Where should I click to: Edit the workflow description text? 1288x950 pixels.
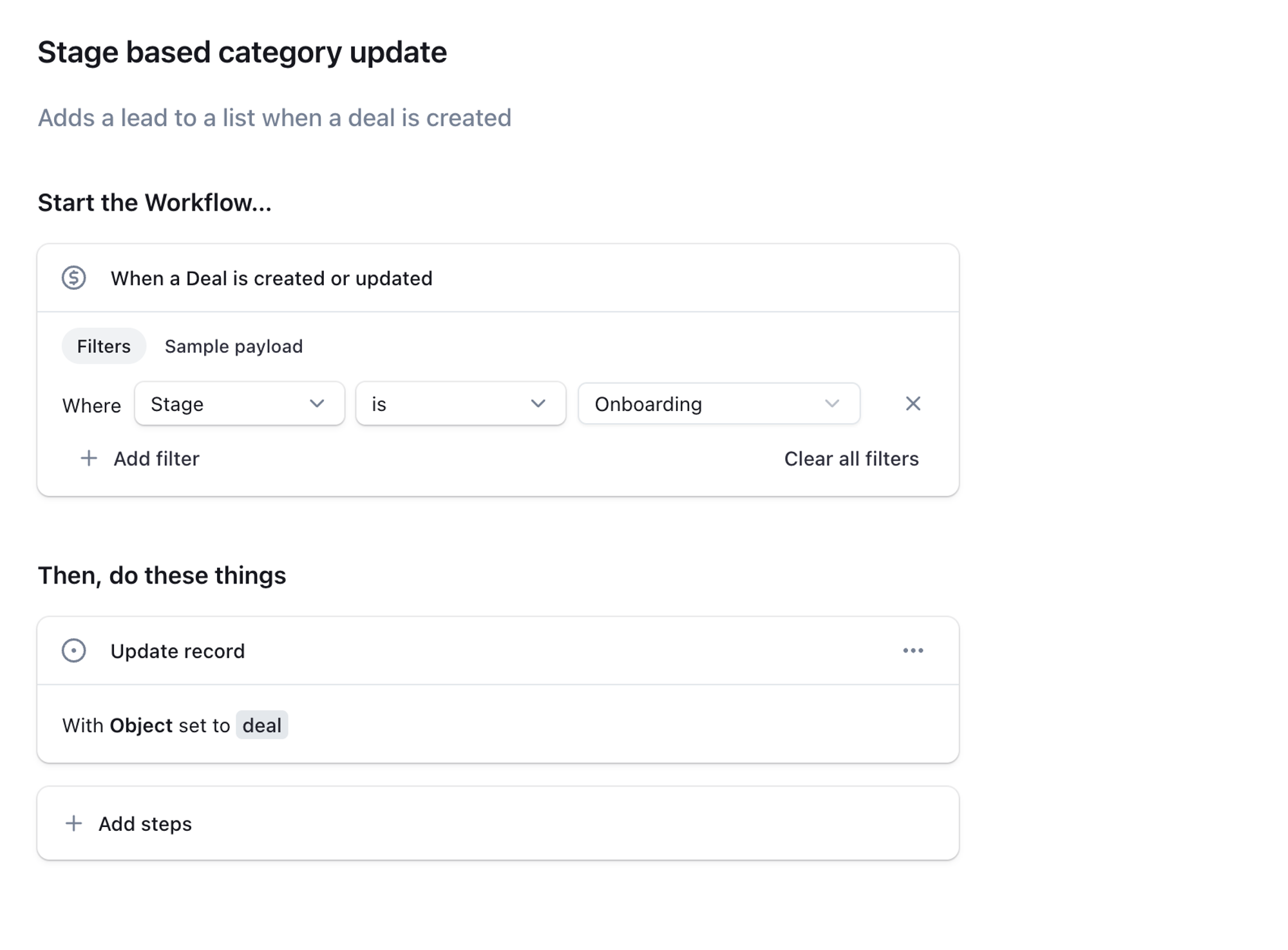click(x=274, y=118)
